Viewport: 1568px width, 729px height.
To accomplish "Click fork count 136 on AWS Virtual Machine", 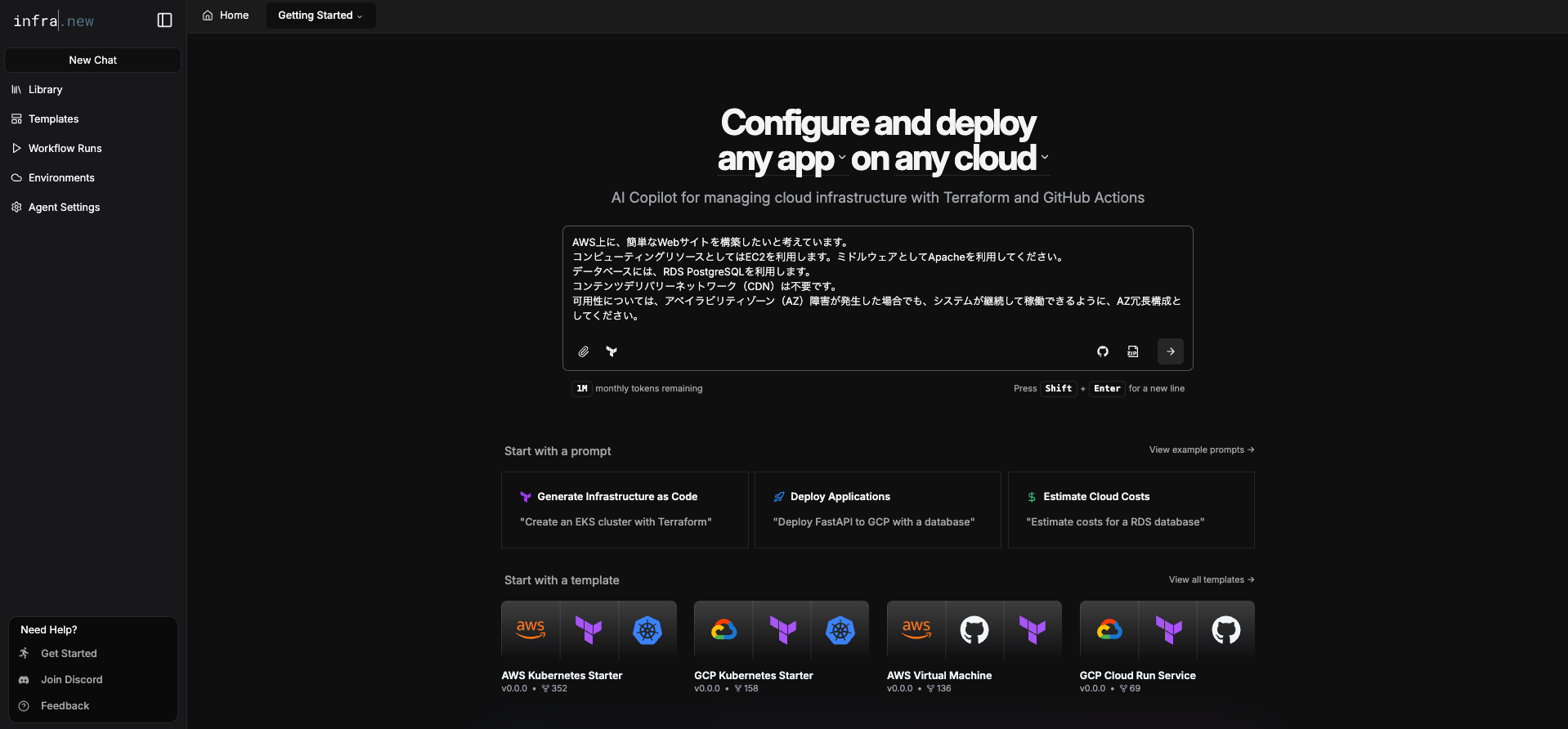I will tap(939, 688).
